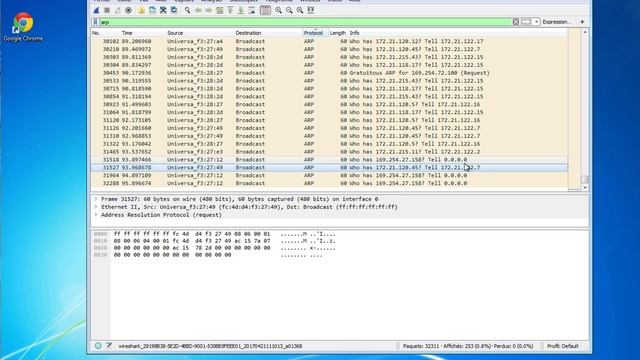This screenshot has width=640, height=360.
Task: Jump to the last packet
Action: point(241,10)
